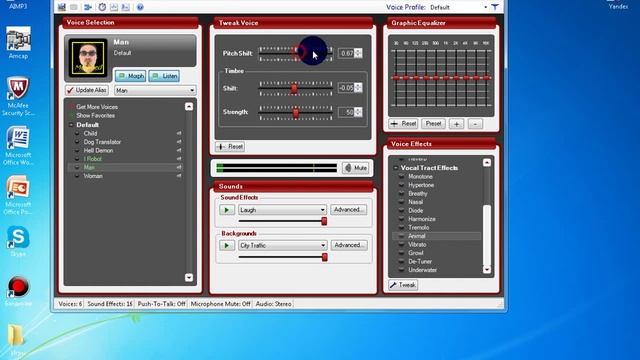
Task: Enable the Breathy voice effect
Action: [x=418, y=193]
